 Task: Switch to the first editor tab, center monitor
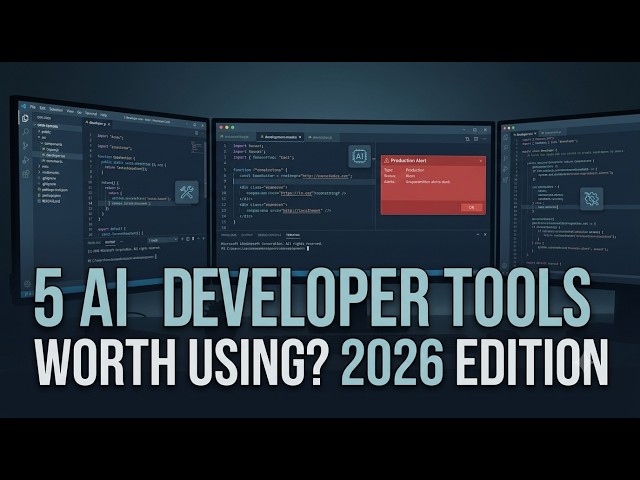(x=236, y=137)
